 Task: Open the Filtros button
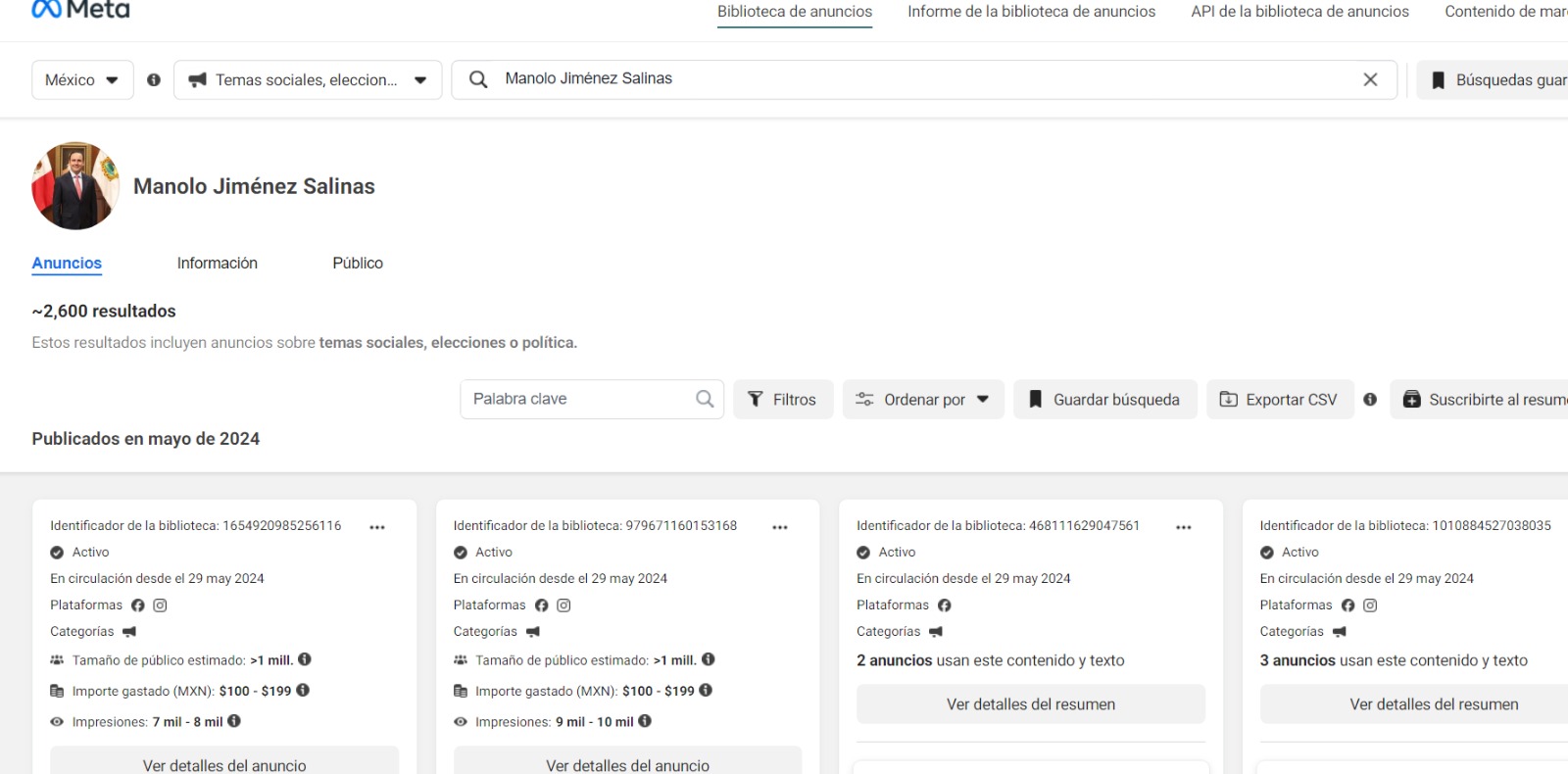(783, 399)
